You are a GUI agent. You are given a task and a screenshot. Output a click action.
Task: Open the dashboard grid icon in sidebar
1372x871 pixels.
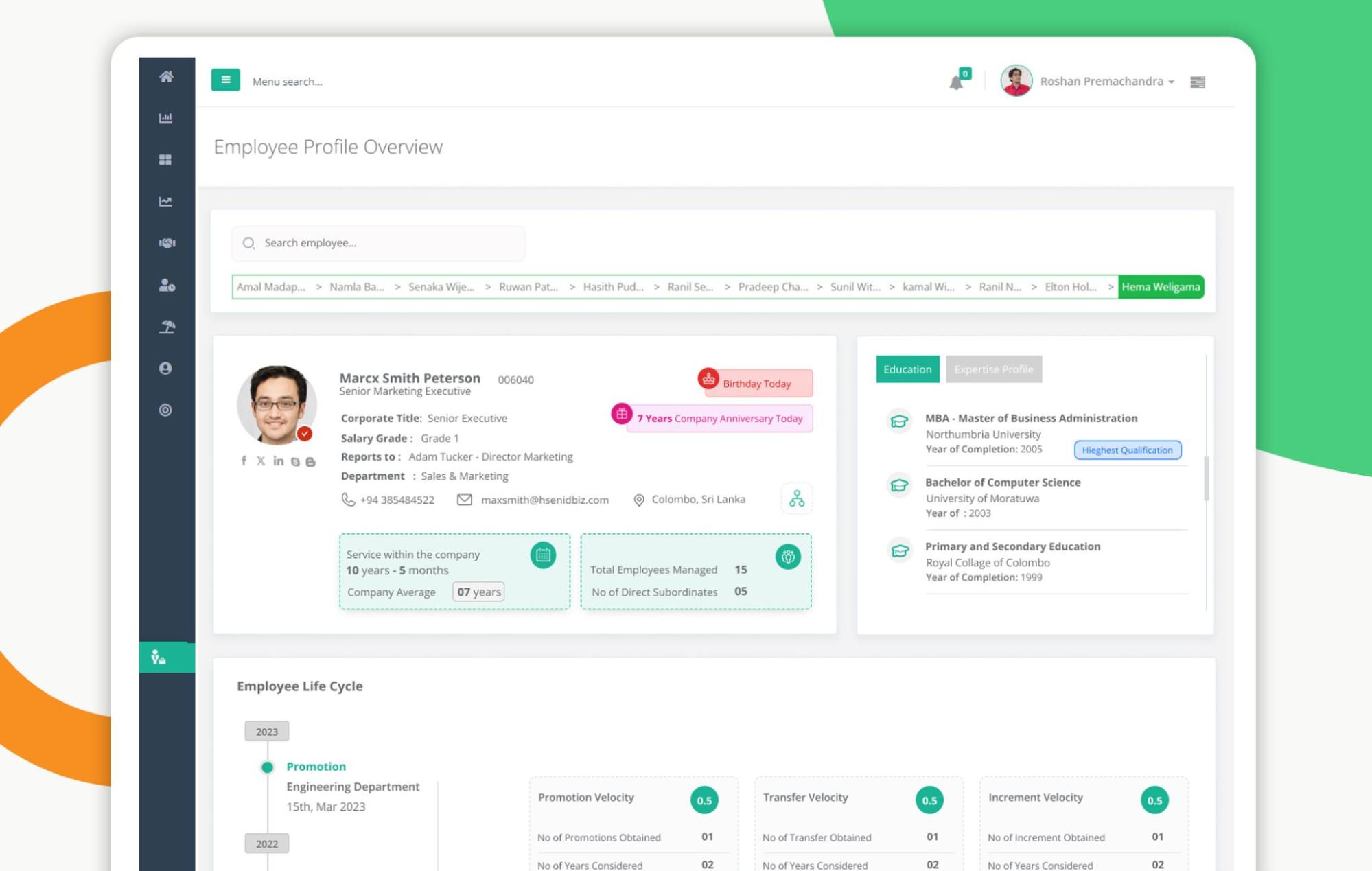(x=165, y=159)
